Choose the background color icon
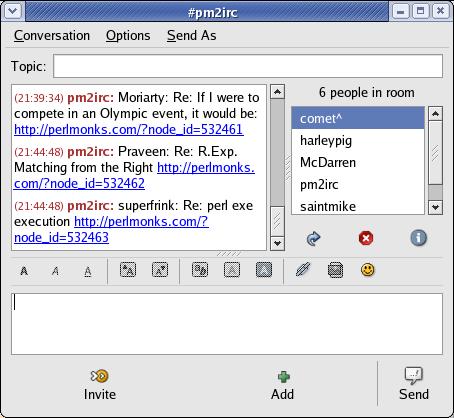This screenshot has height=418, width=454. pyautogui.click(x=264, y=270)
